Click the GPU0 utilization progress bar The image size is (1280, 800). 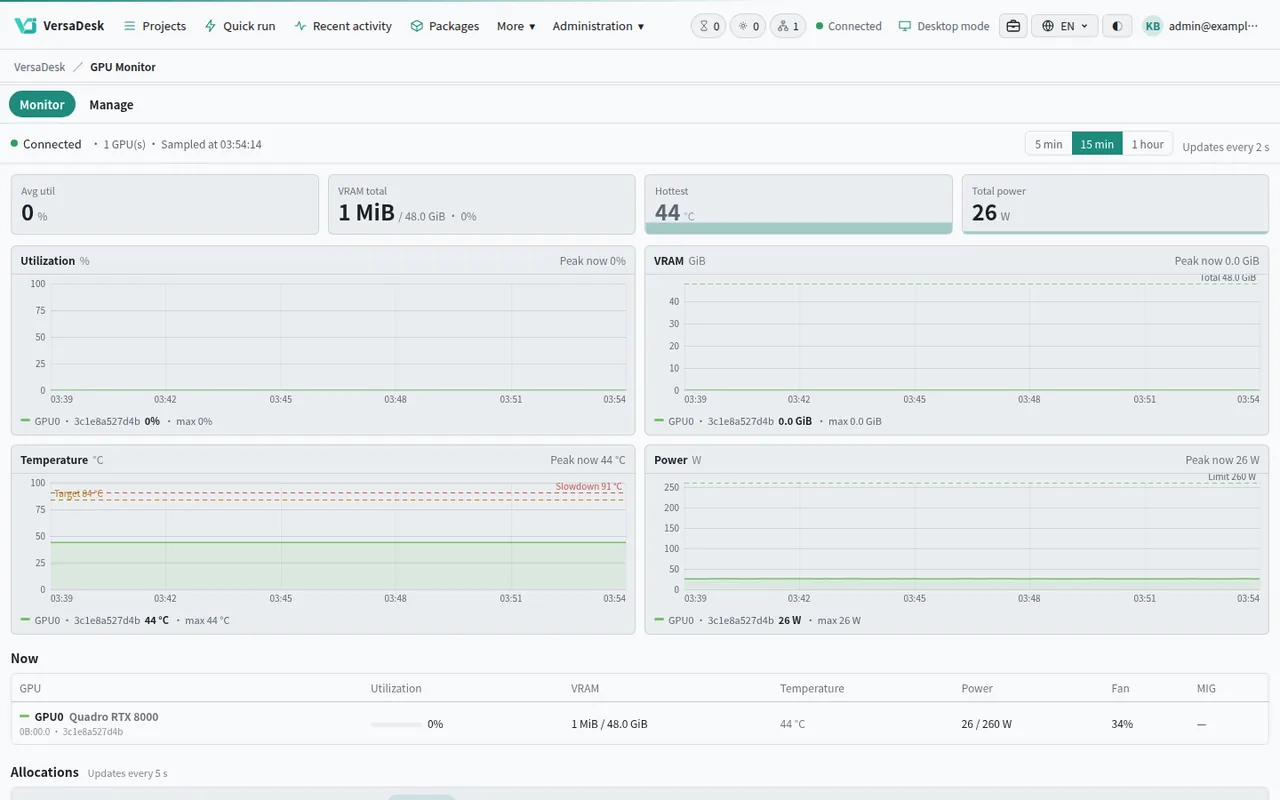pyautogui.click(x=396, y=724)
